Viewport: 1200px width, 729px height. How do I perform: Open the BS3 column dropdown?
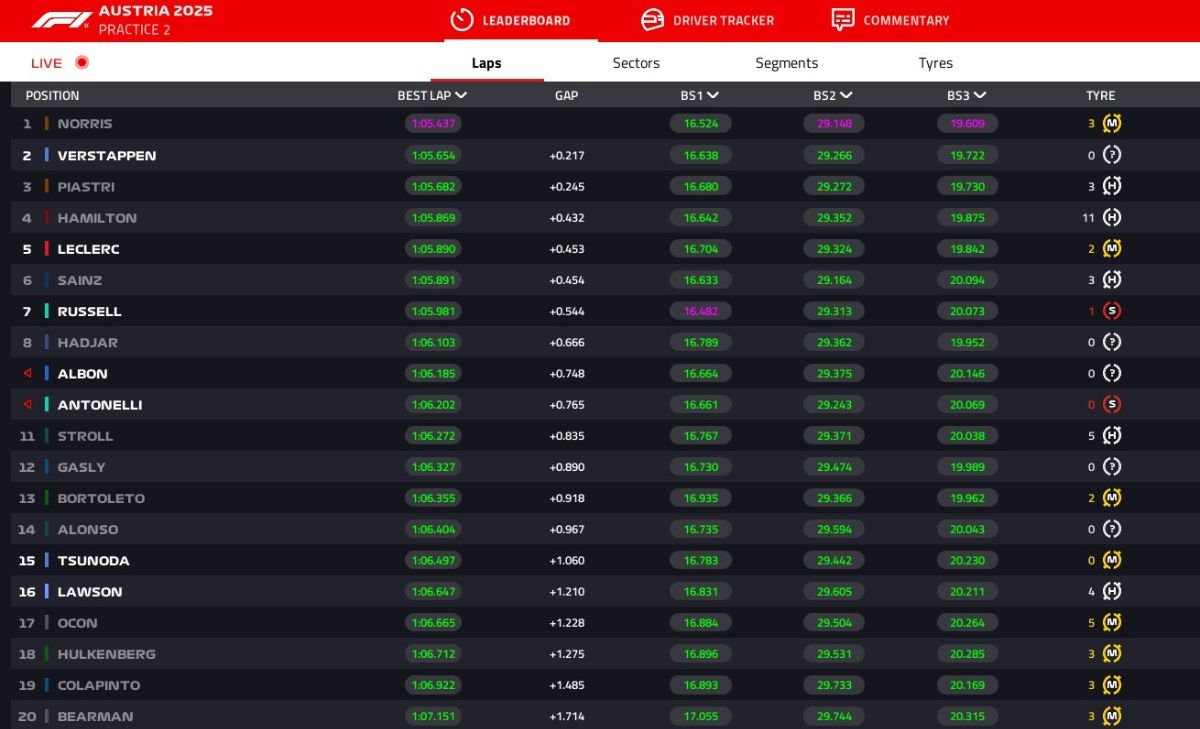pyautogui.click(x=980, y=96)
